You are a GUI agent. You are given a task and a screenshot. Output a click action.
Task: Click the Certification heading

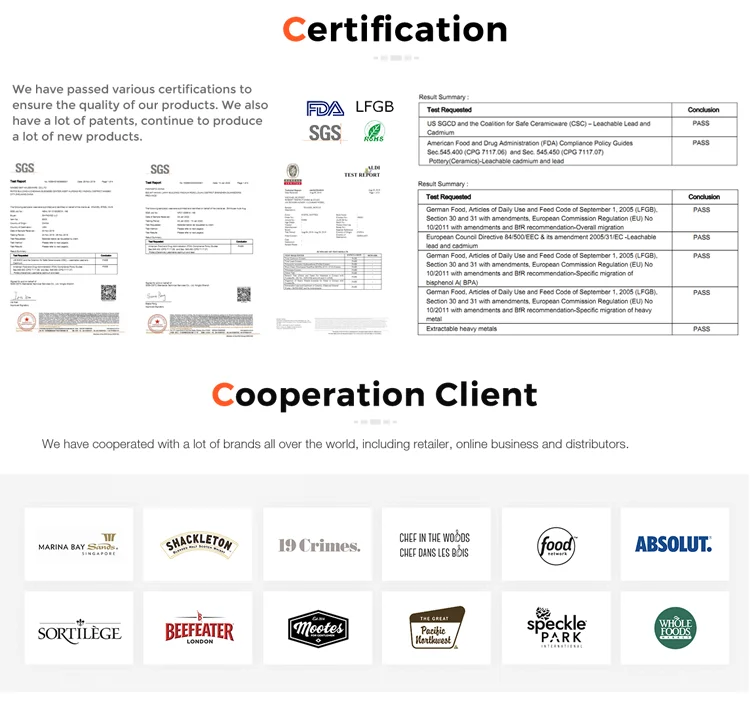click(395, 29)
